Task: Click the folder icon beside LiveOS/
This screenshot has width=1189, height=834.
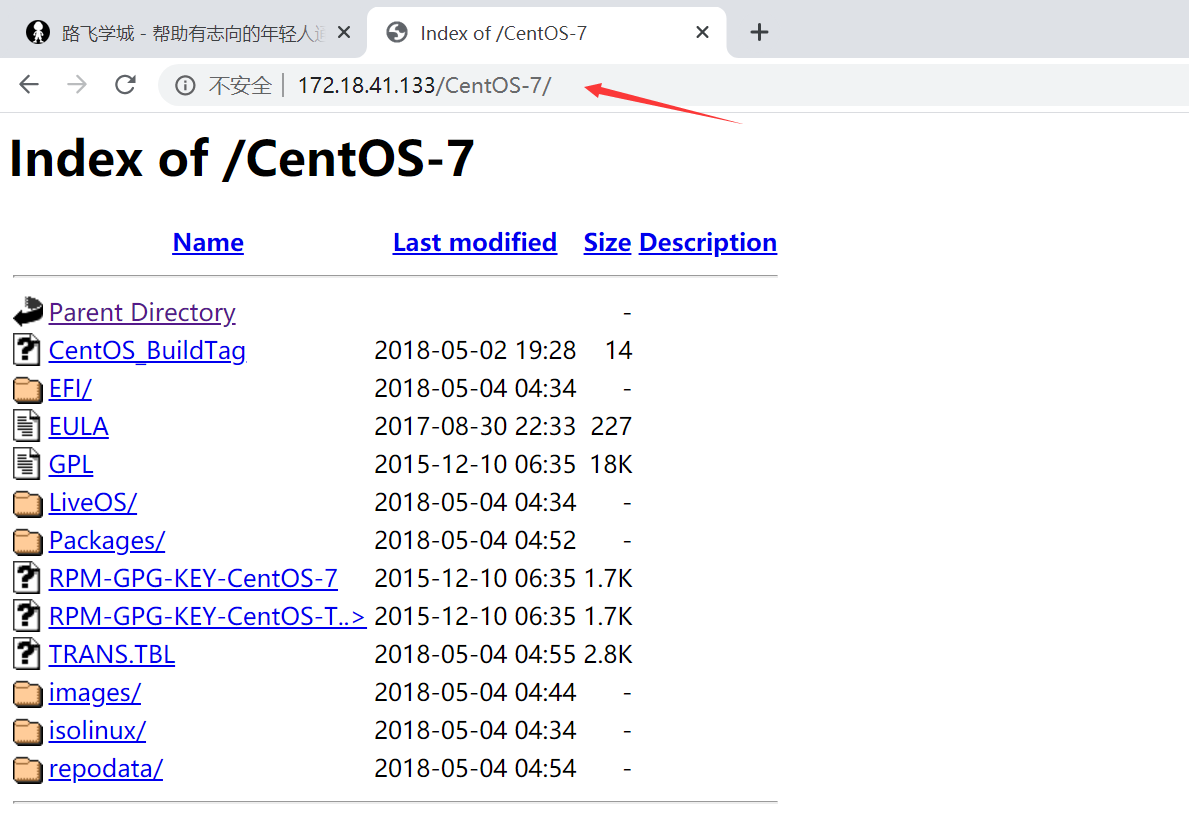Action: point(28,503)
